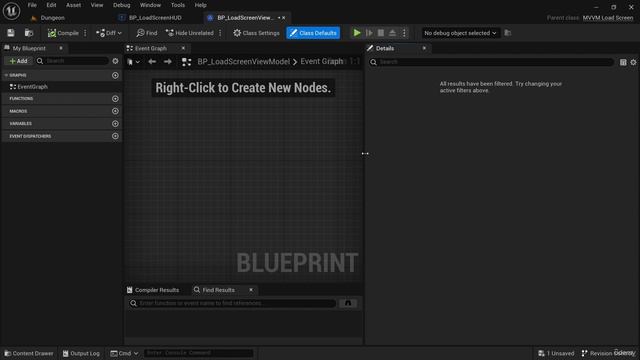Open the Cmd type dropdown
The image size is (640, 360).
[x=124, y=353]
